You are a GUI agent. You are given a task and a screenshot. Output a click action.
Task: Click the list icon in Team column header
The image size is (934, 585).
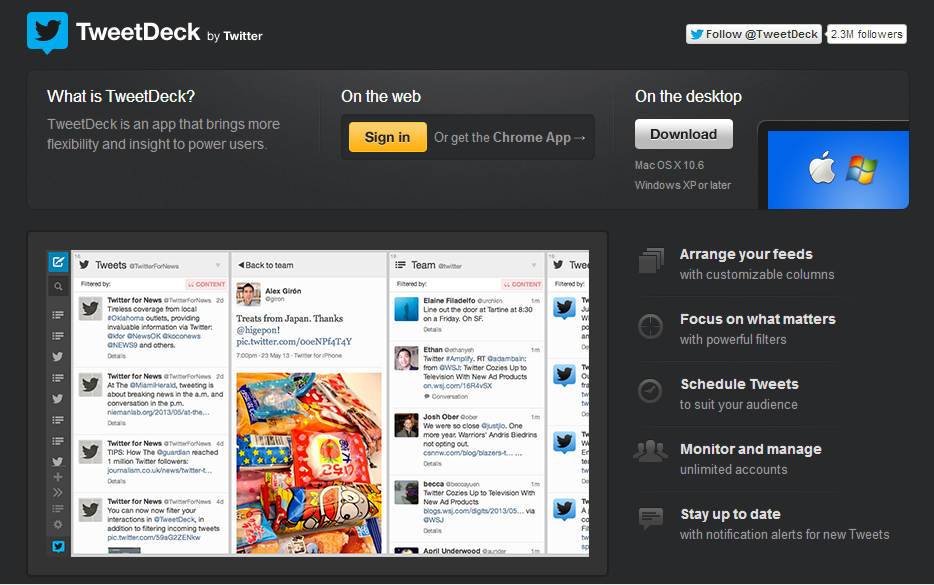tap(400, 265)
